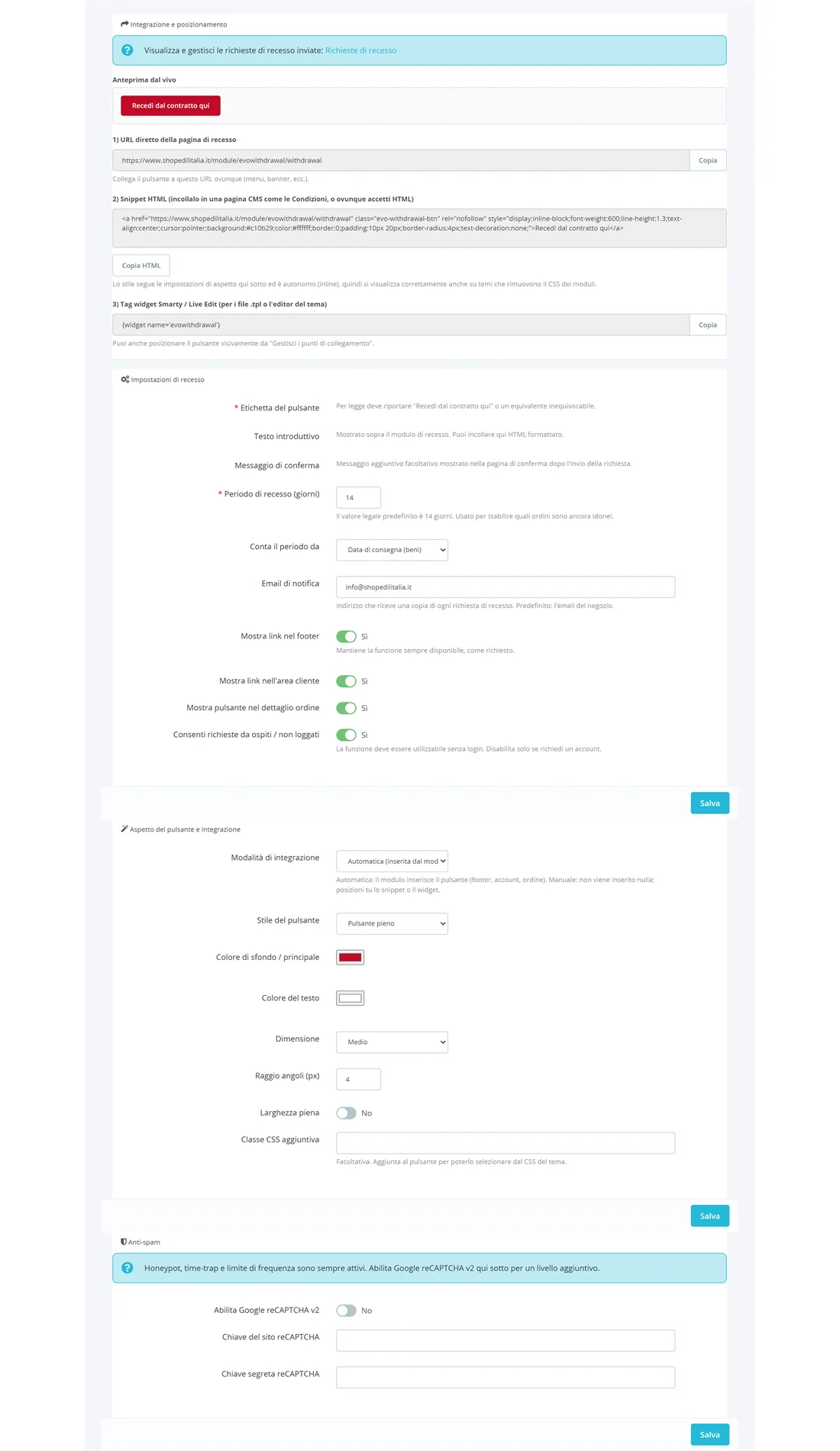Click the share arrow icon beside Integrazione e posizionamento
Image resolution: width=840 pixels, height=1451 pixels.
pos(124,24)
